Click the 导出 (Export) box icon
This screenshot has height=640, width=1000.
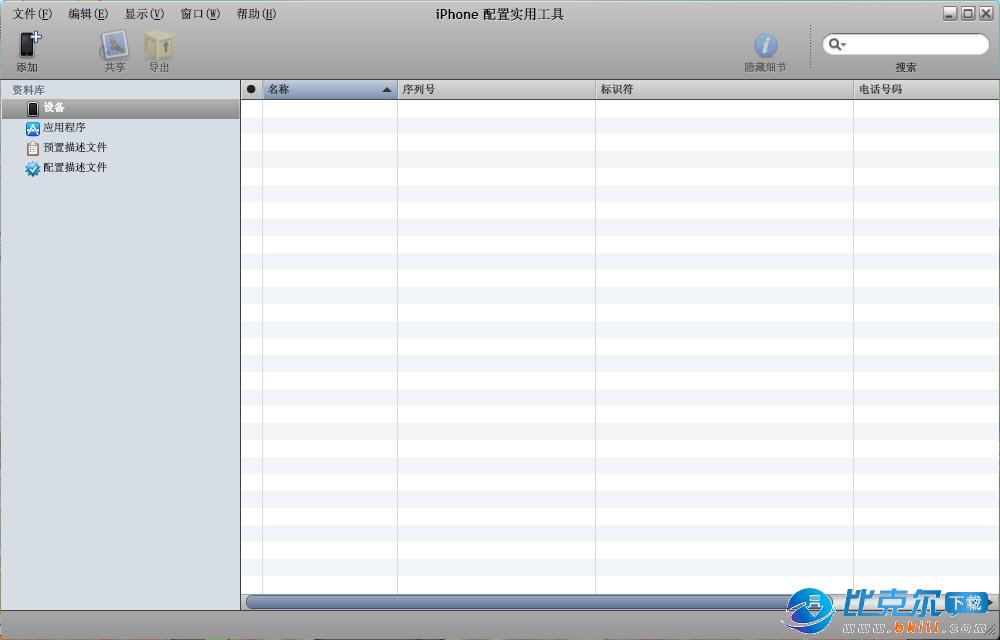159,45
